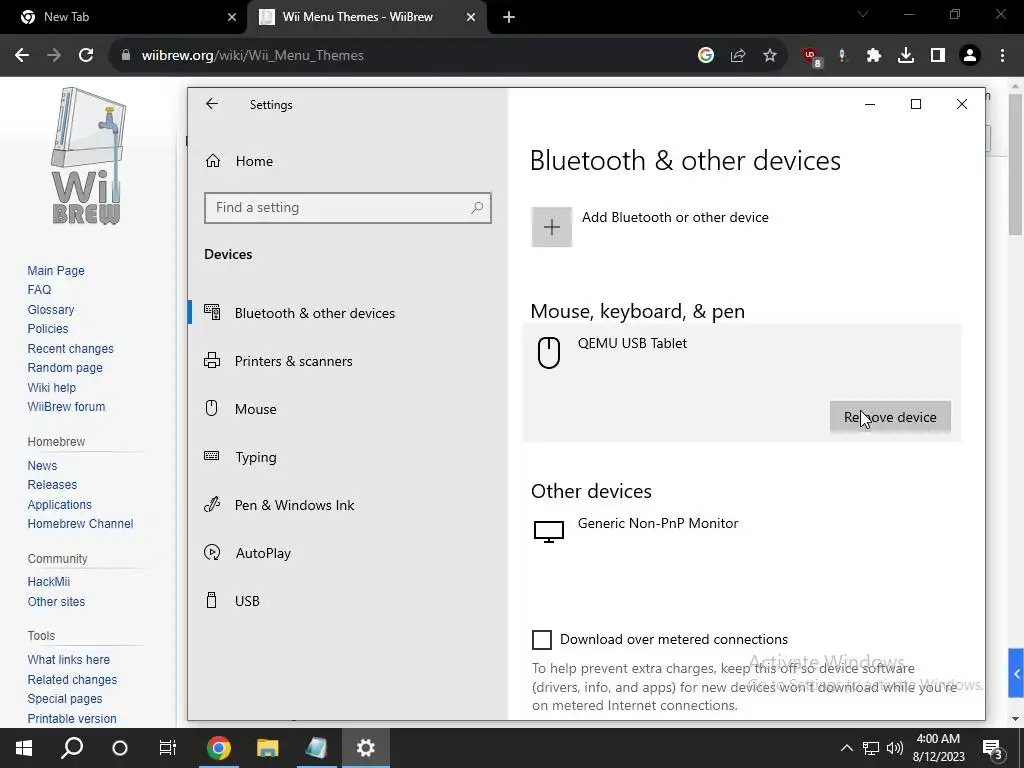Click the Chrome forward navigation arrow
This screenshot has height=768, width=1024.
(x=54, y=56)
